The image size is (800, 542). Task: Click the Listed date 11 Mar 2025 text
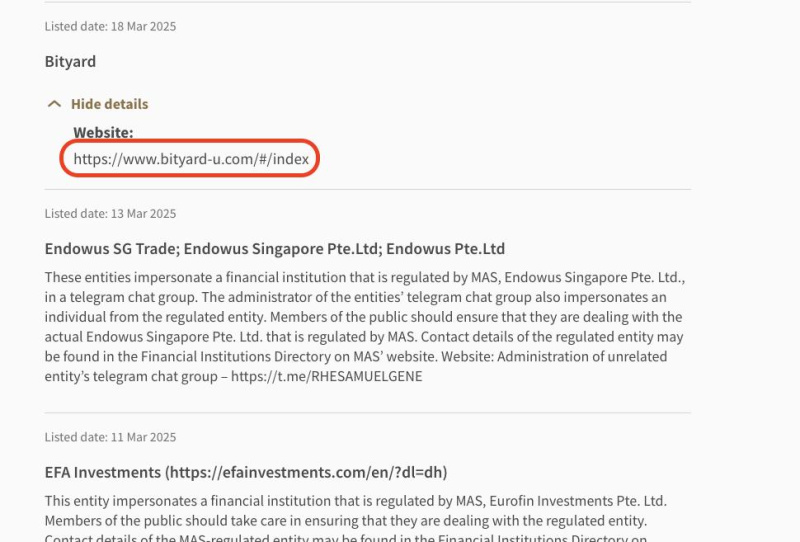[110, 437]
